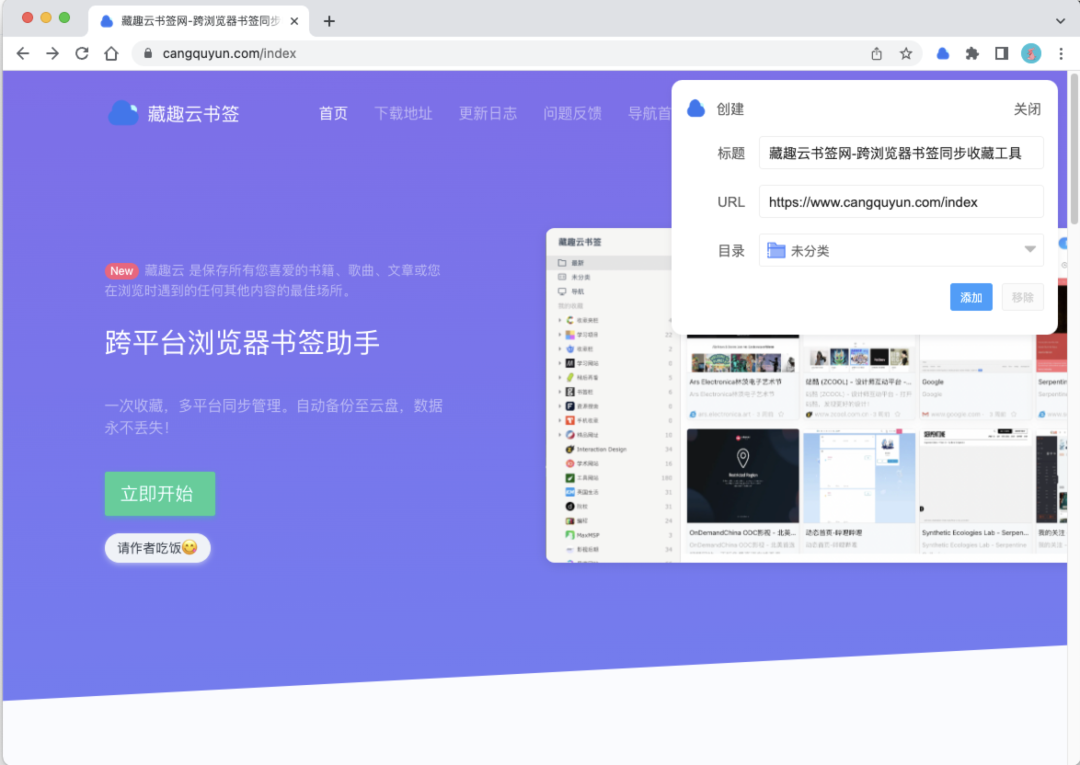Click the URL input field in the popup
This screenshot has width=1080, height=765.
point(900,201)
